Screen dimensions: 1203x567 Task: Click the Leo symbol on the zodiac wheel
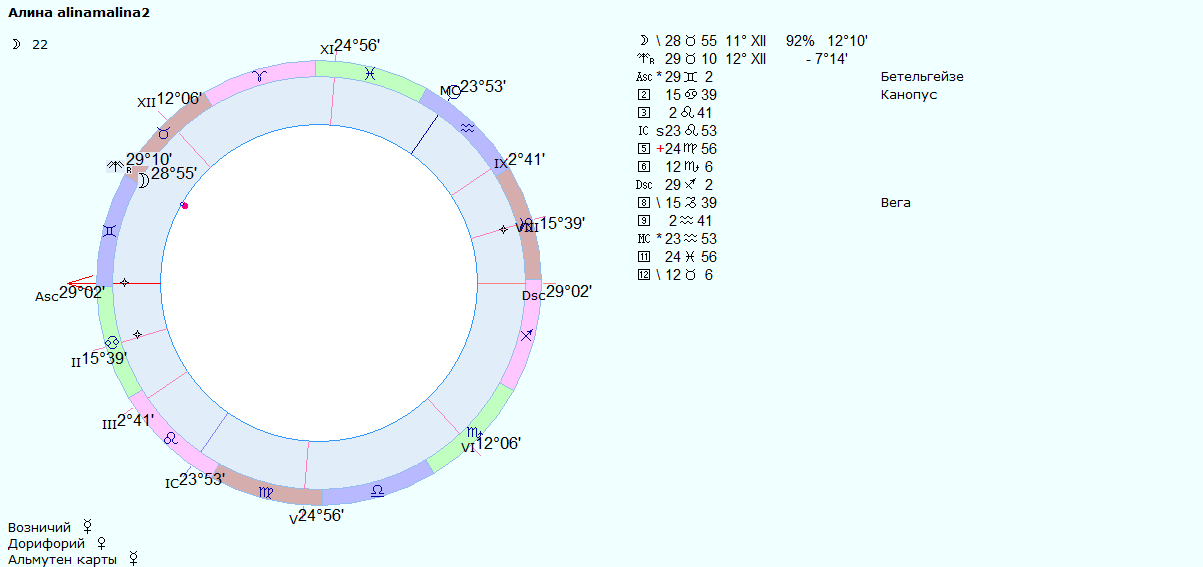point(171,438)
